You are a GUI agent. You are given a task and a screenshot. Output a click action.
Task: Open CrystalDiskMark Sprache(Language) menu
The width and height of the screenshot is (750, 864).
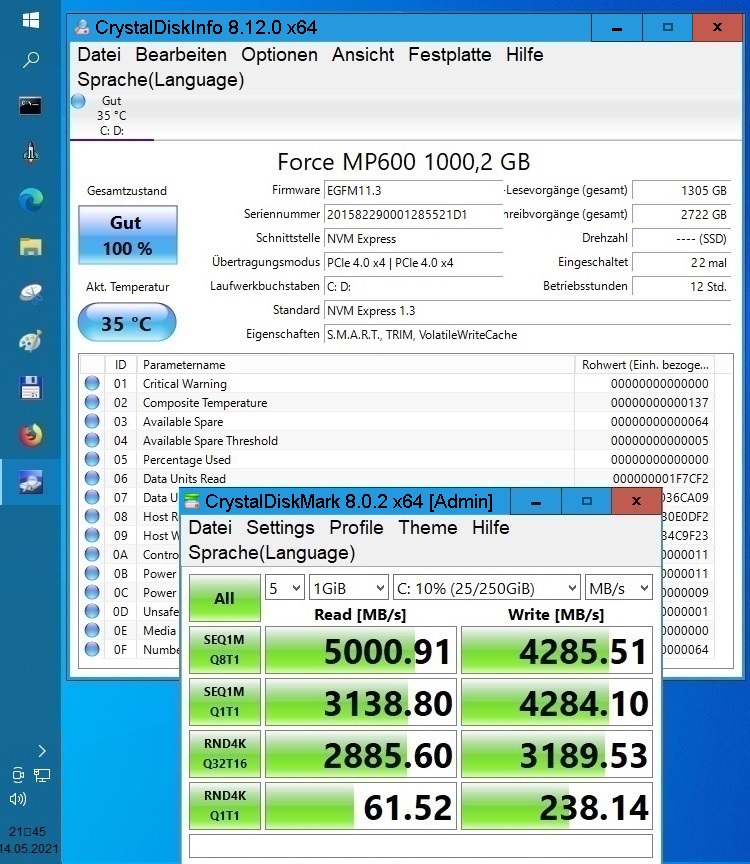tap(272, 553)
